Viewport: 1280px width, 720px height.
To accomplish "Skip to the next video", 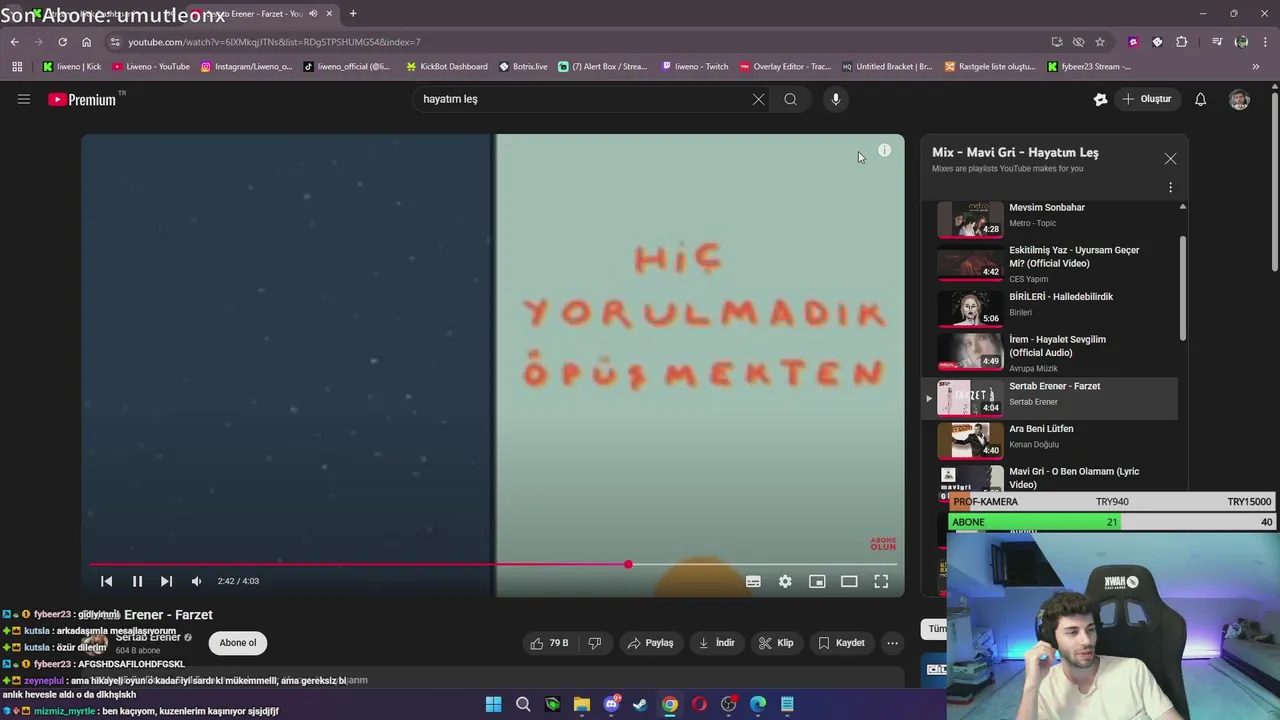I will (166, 581).
